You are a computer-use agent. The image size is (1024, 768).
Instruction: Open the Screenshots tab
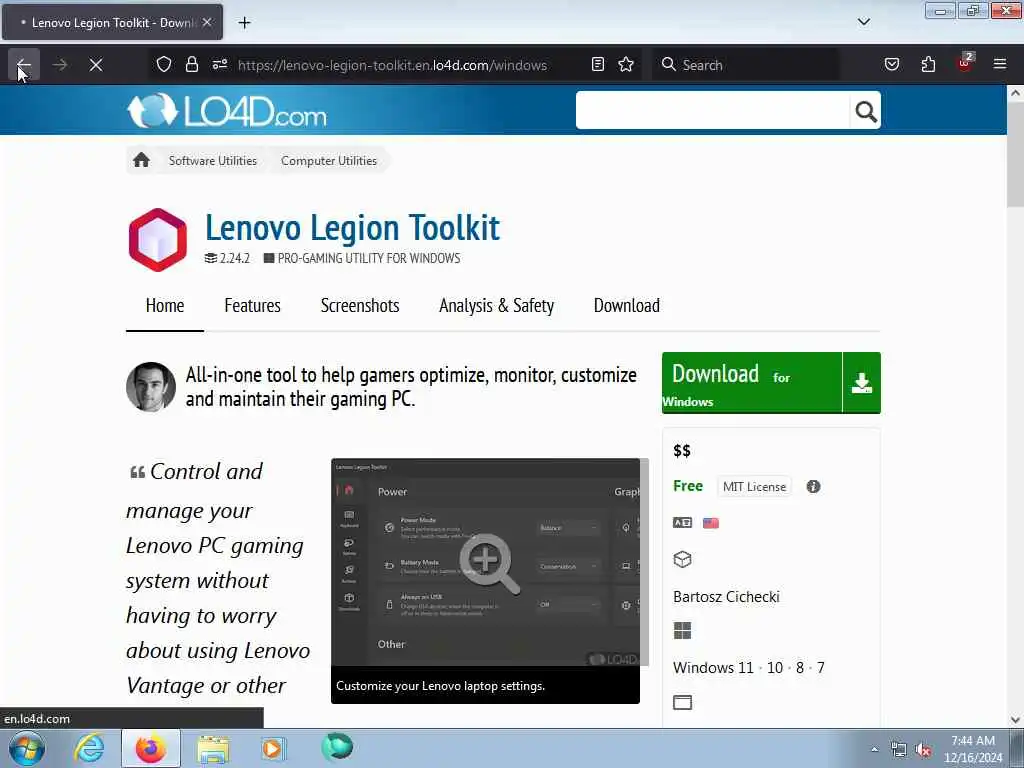click(x=360, y=306)
